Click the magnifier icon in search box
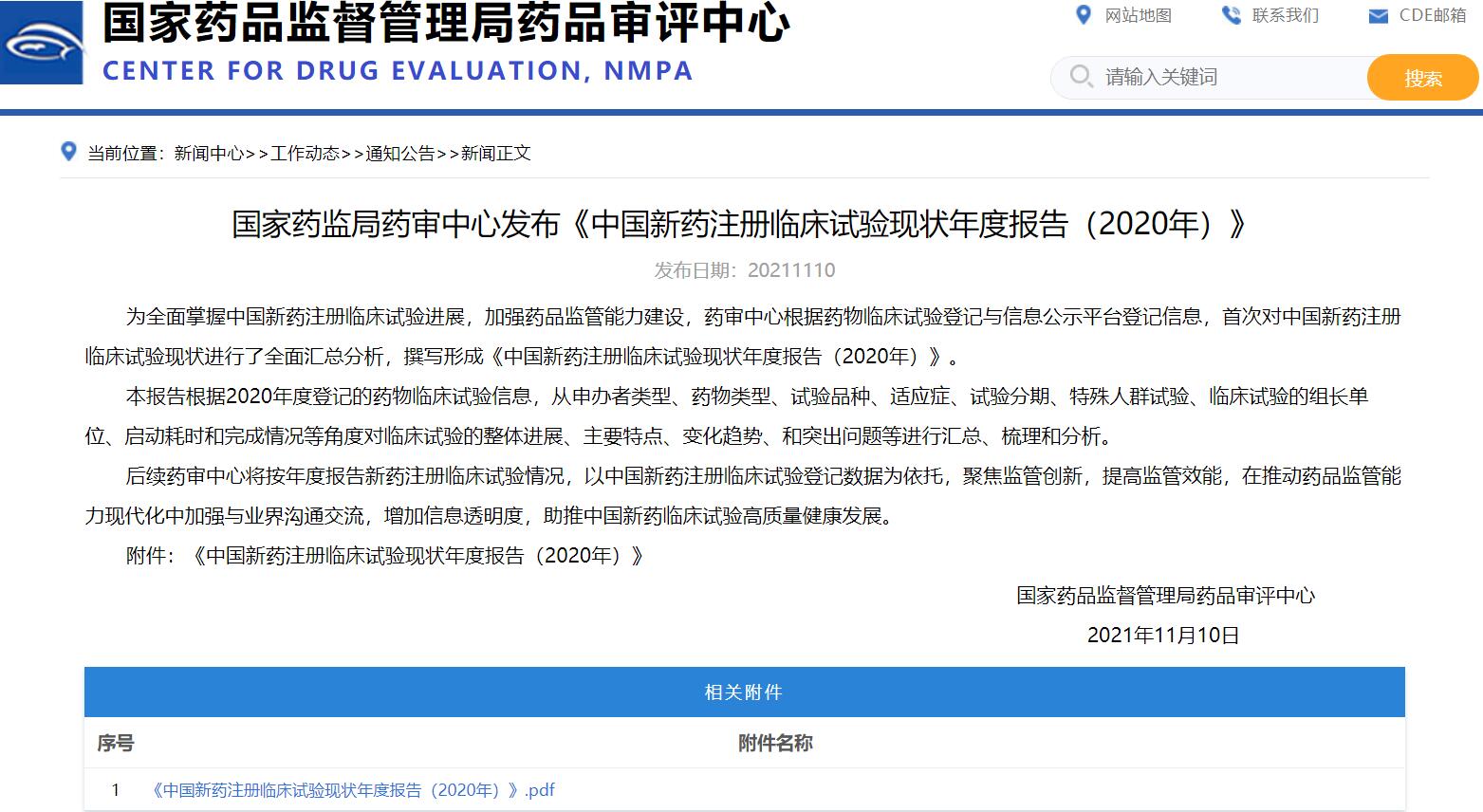 (1081, 76)
